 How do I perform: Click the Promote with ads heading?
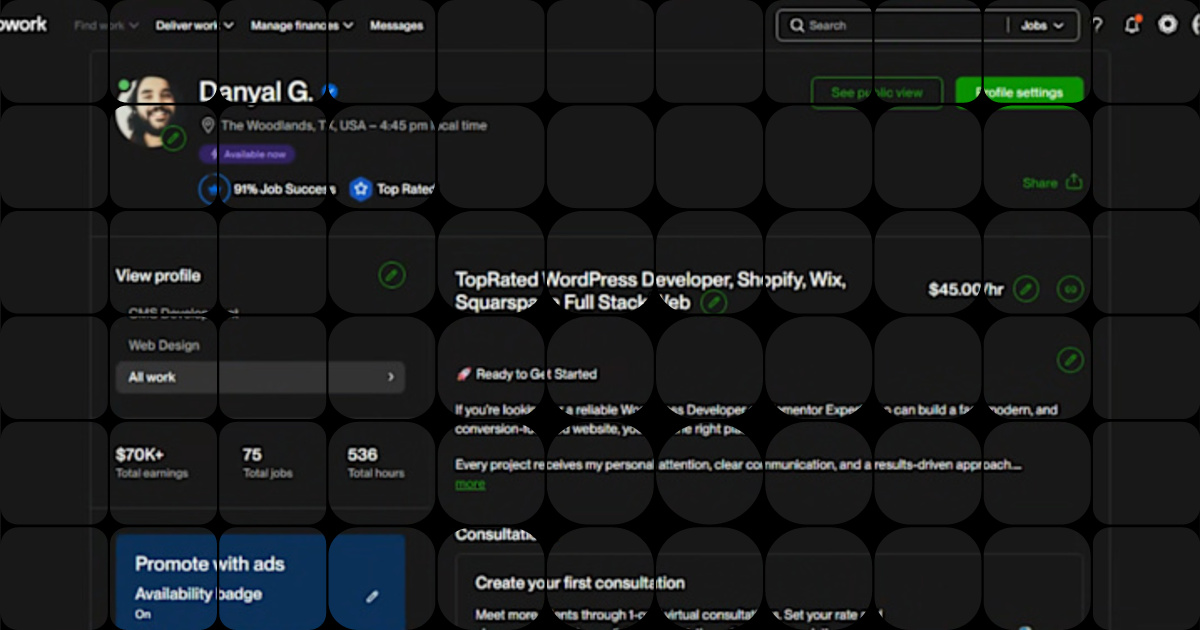coord(210,564)
